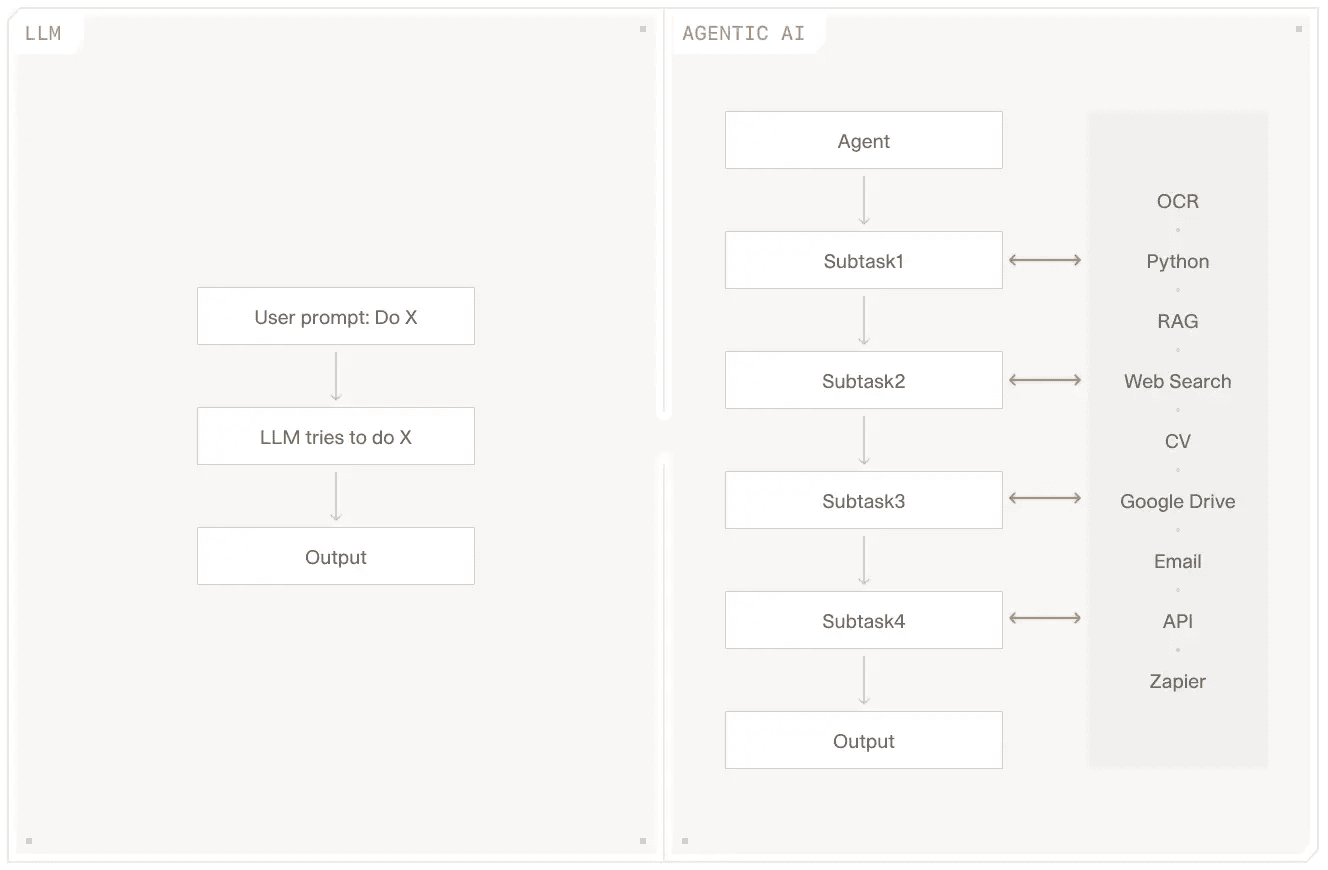Click the Subtask4 box
The image size is (1328, 870).
[x=864, y=621]
